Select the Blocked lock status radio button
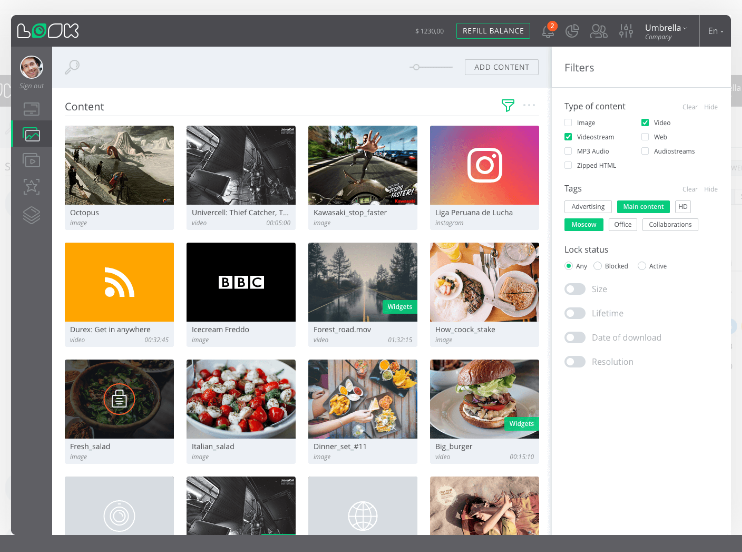Viewport: 742px width, 552px height. [x=598, y=266]
